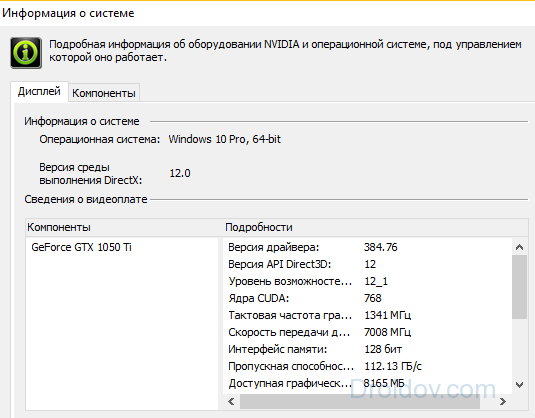Select DirectX runtime version 12.0 value
The width and height of the screenshot is (535, 418).
180,173
